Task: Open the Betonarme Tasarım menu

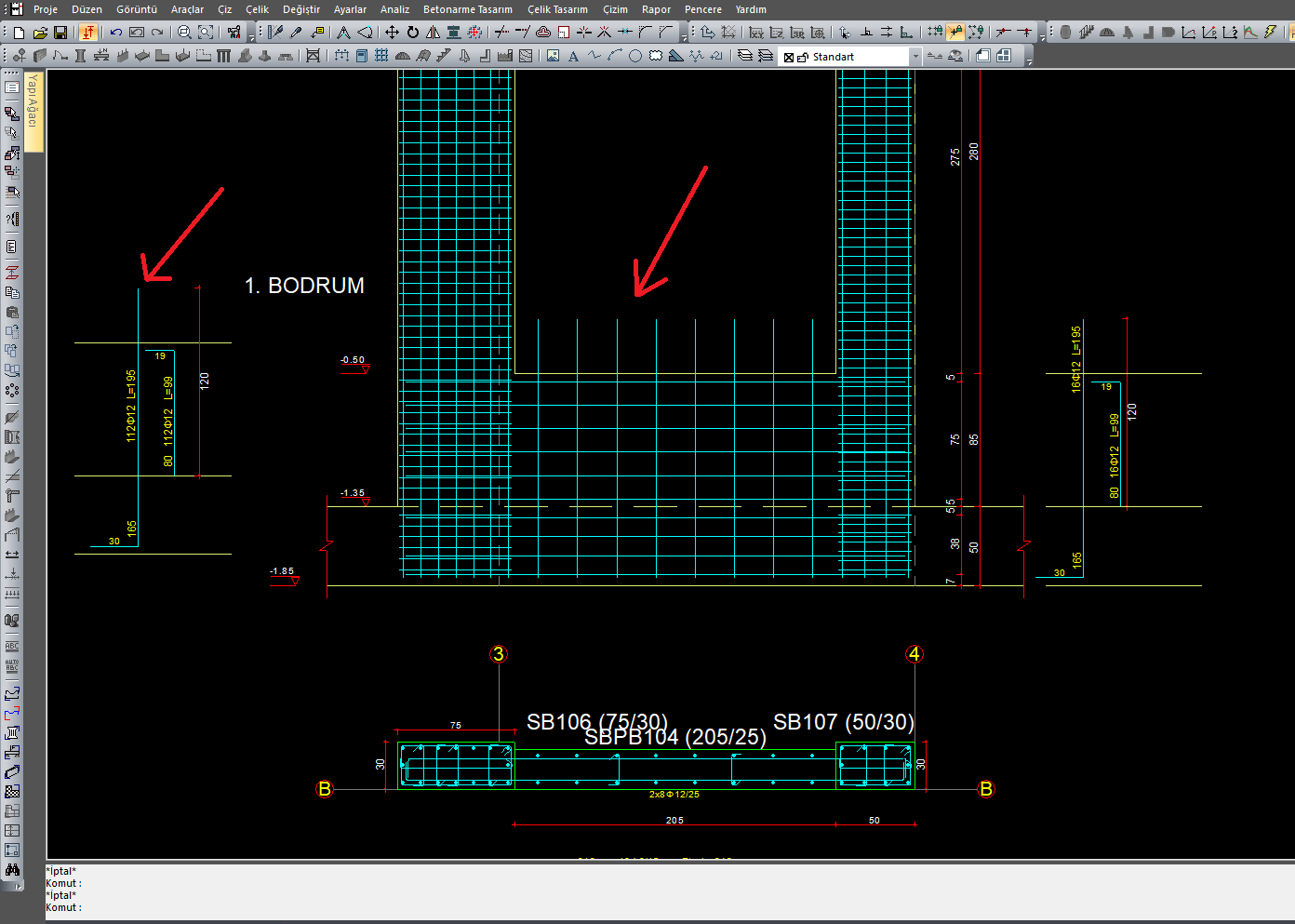Action: (467, 9)
